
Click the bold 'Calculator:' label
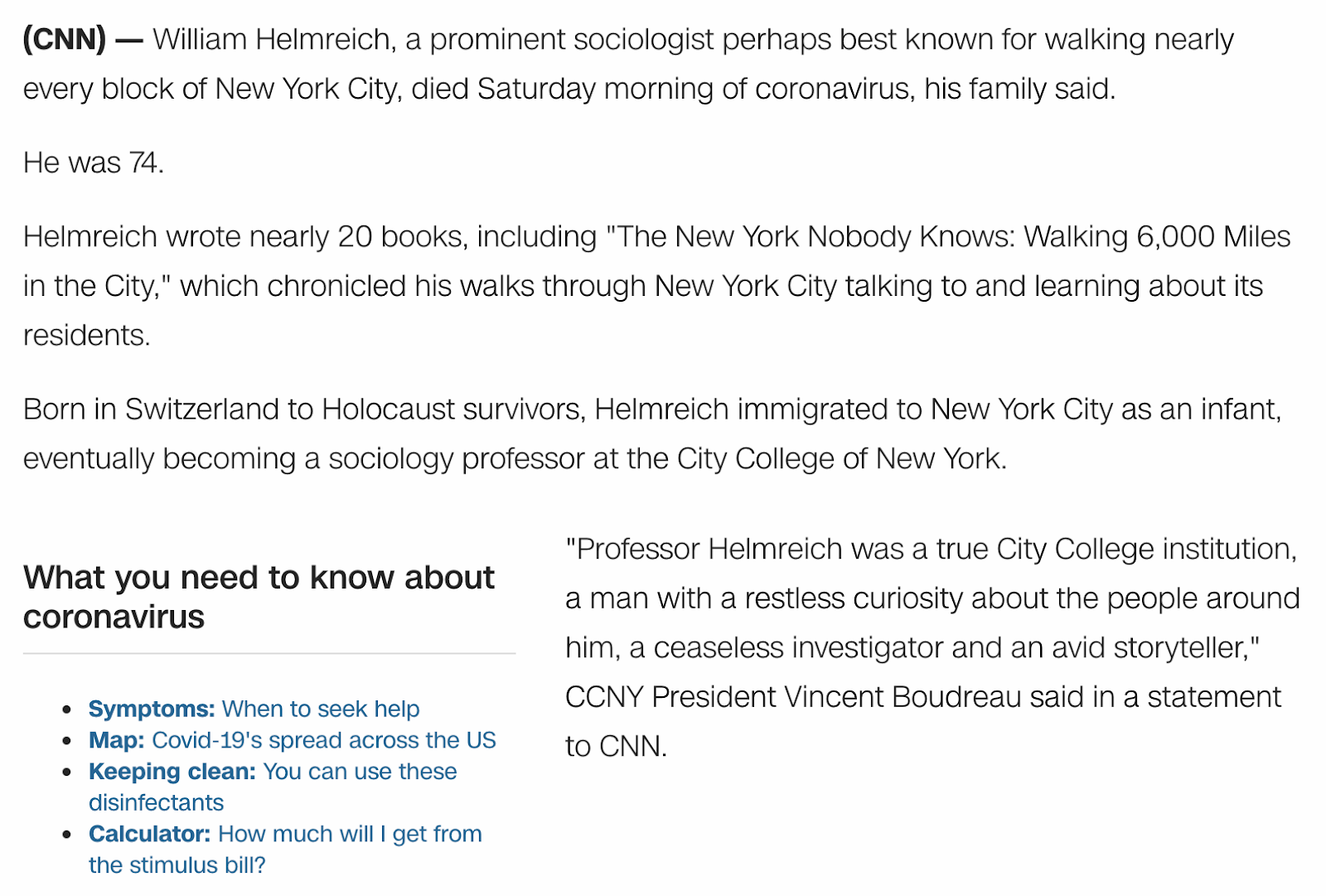[x=149, y=833]
